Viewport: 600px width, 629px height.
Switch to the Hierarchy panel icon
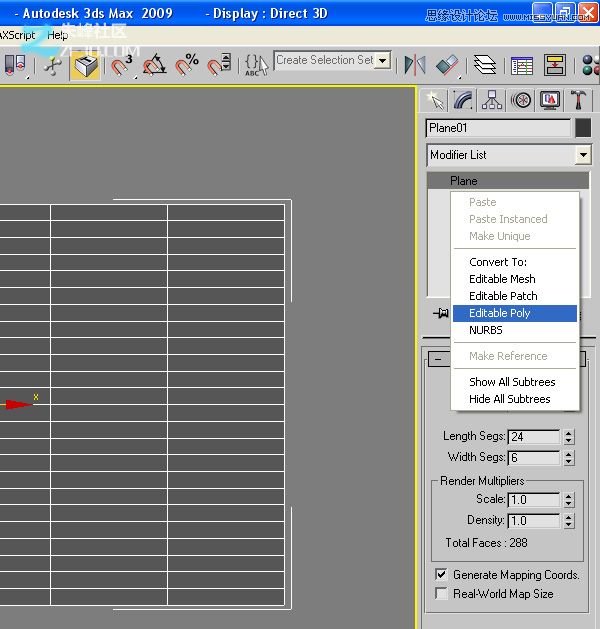[x=491, y=100]
